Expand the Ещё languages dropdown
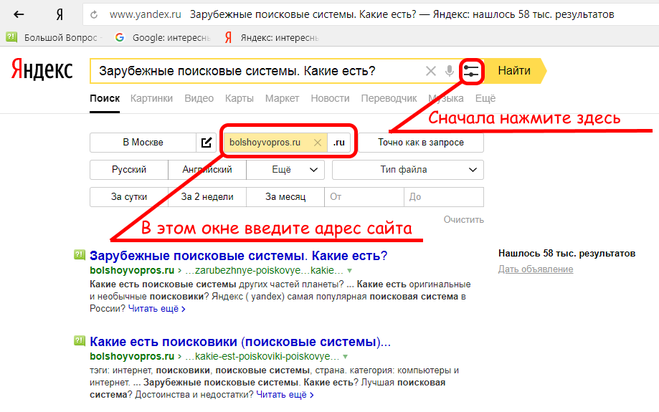The height and width of the screenshot is (412, 659). point(285,170)
